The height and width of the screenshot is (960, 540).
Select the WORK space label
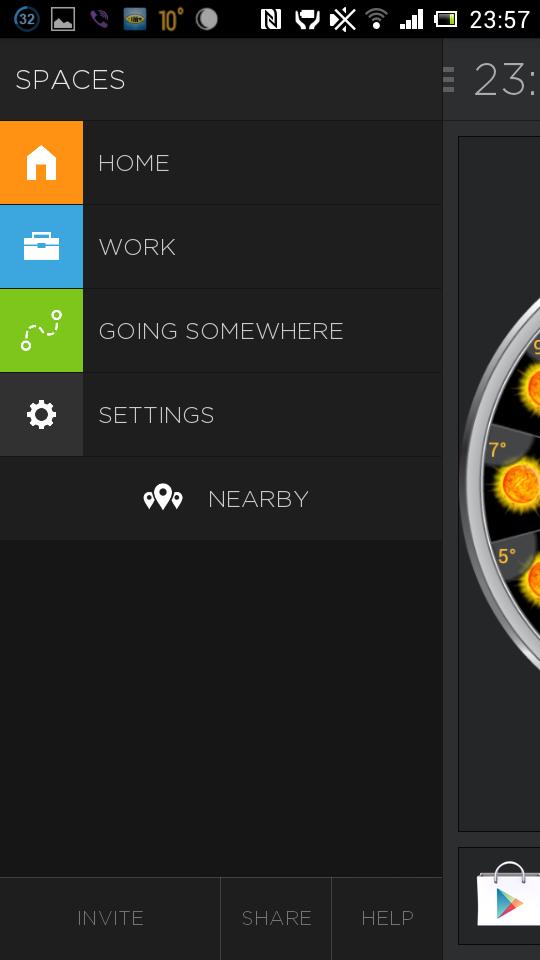coord(137,247)
